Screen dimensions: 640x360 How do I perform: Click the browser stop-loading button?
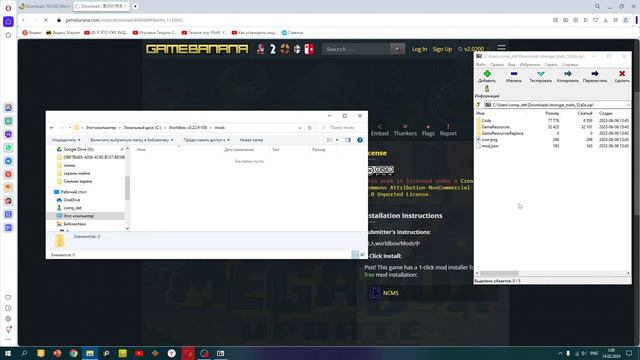(x=46, y=20)
